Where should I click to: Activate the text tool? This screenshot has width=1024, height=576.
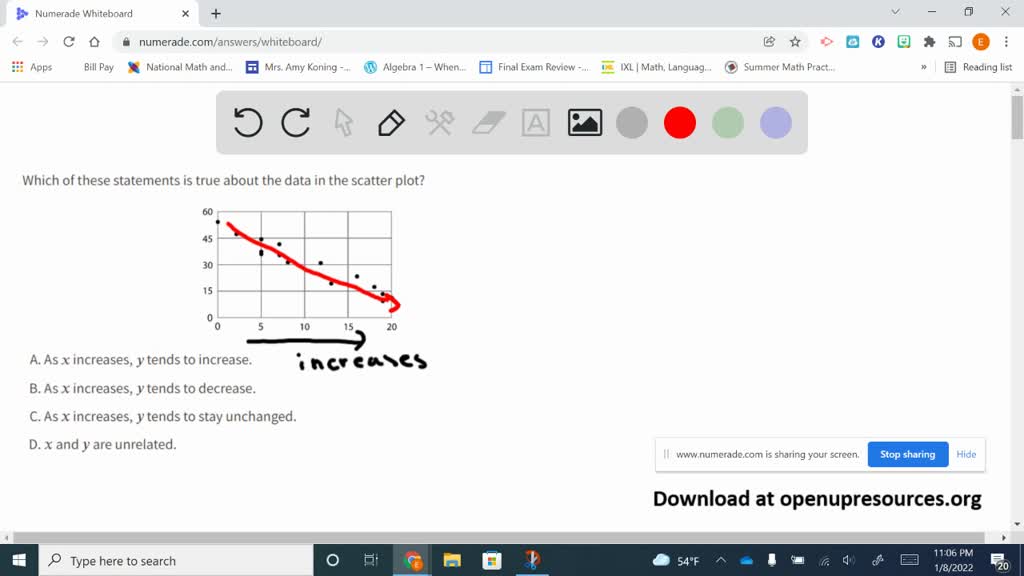(x=536, y=122)
